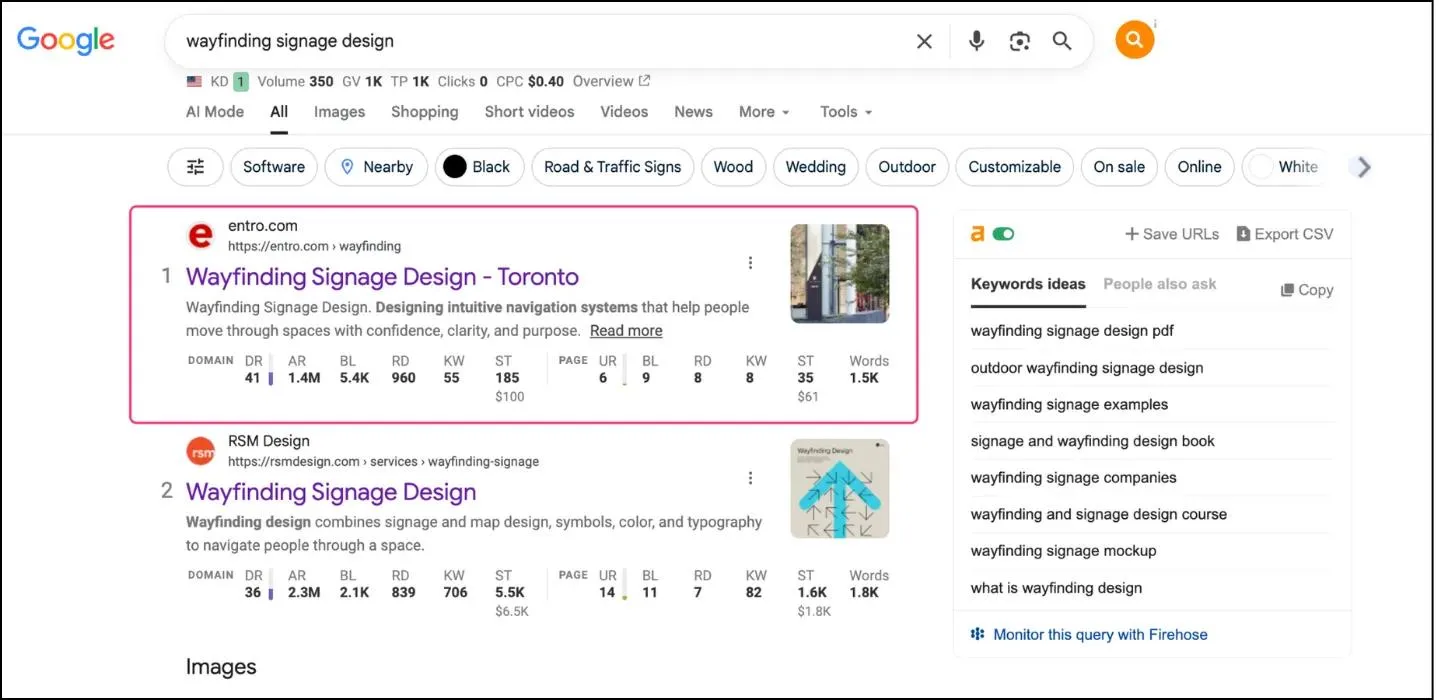Click keyword 'what is wayfinding design'
The height and width of the screenshot is (700, 1439).
point(1056,588)
